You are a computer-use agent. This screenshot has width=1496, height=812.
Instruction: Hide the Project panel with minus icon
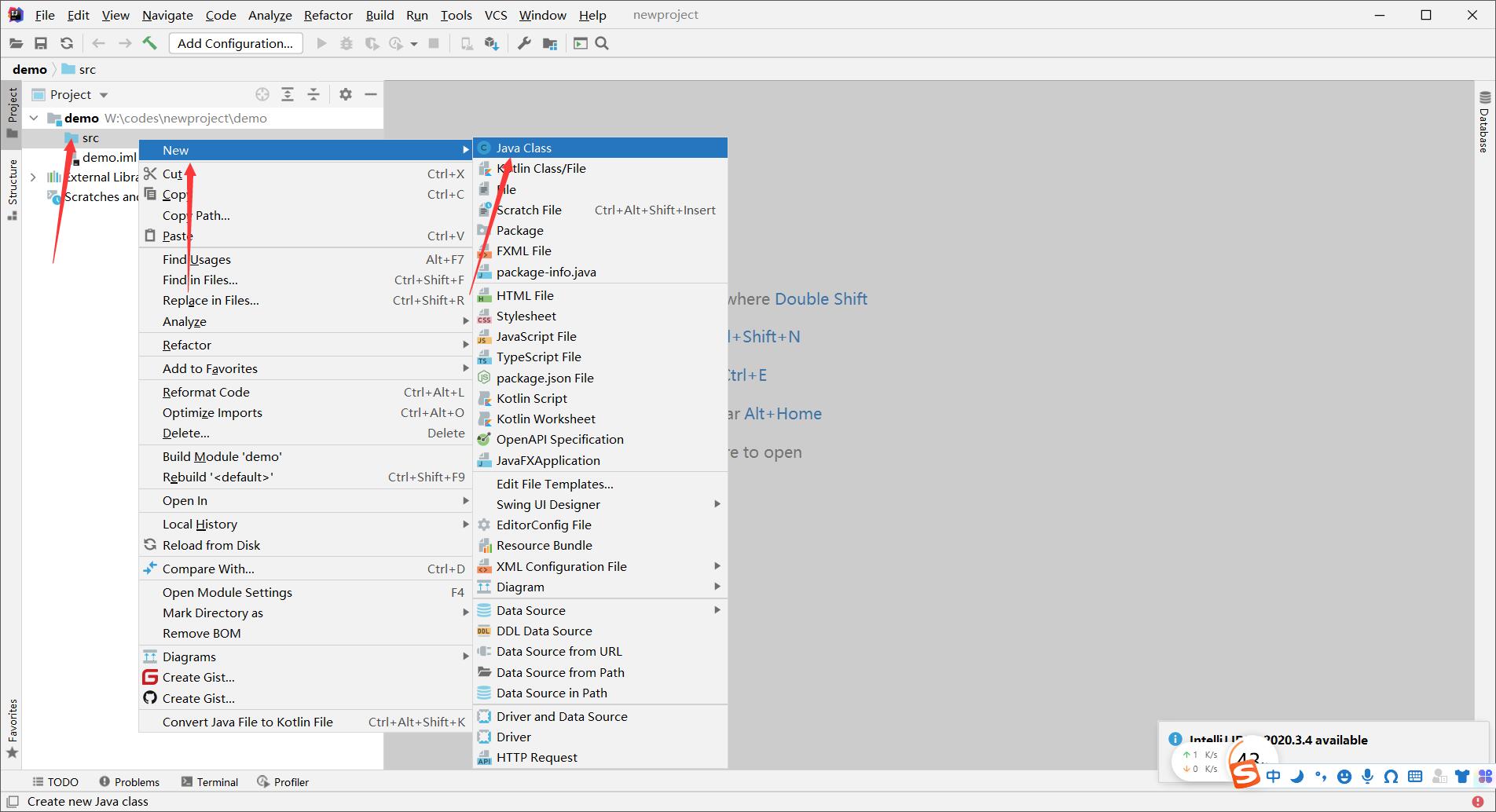pyautogui.click(x=371, y=94)
